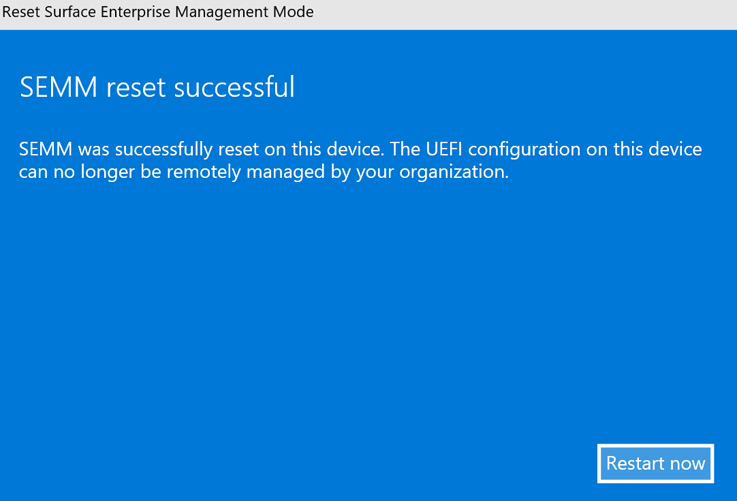This screenshot has width=737, height=501.
Task: Click the word "successful" in the heading
Action: pos(234,88)
